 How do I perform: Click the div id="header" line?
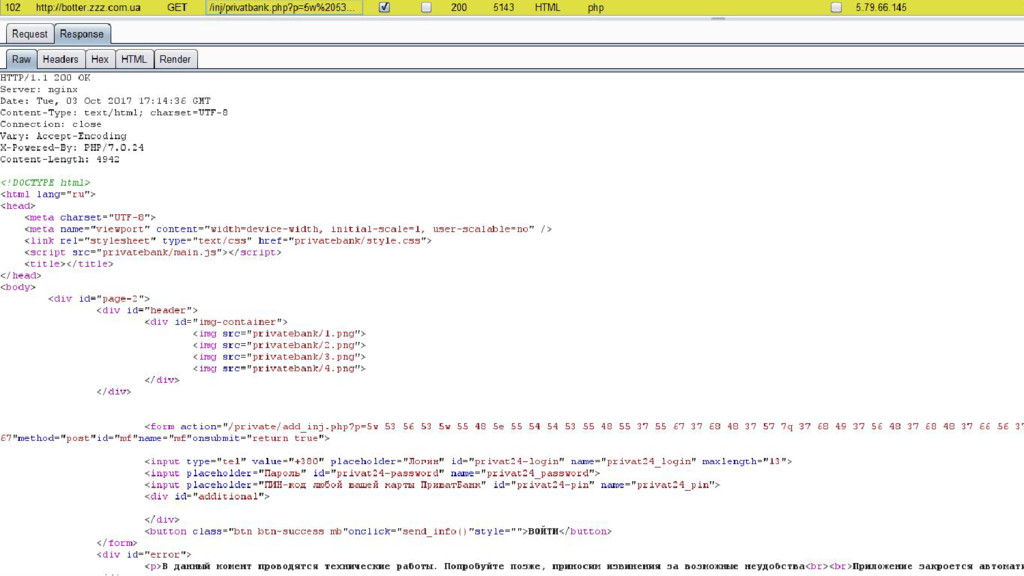click(147, 310)
